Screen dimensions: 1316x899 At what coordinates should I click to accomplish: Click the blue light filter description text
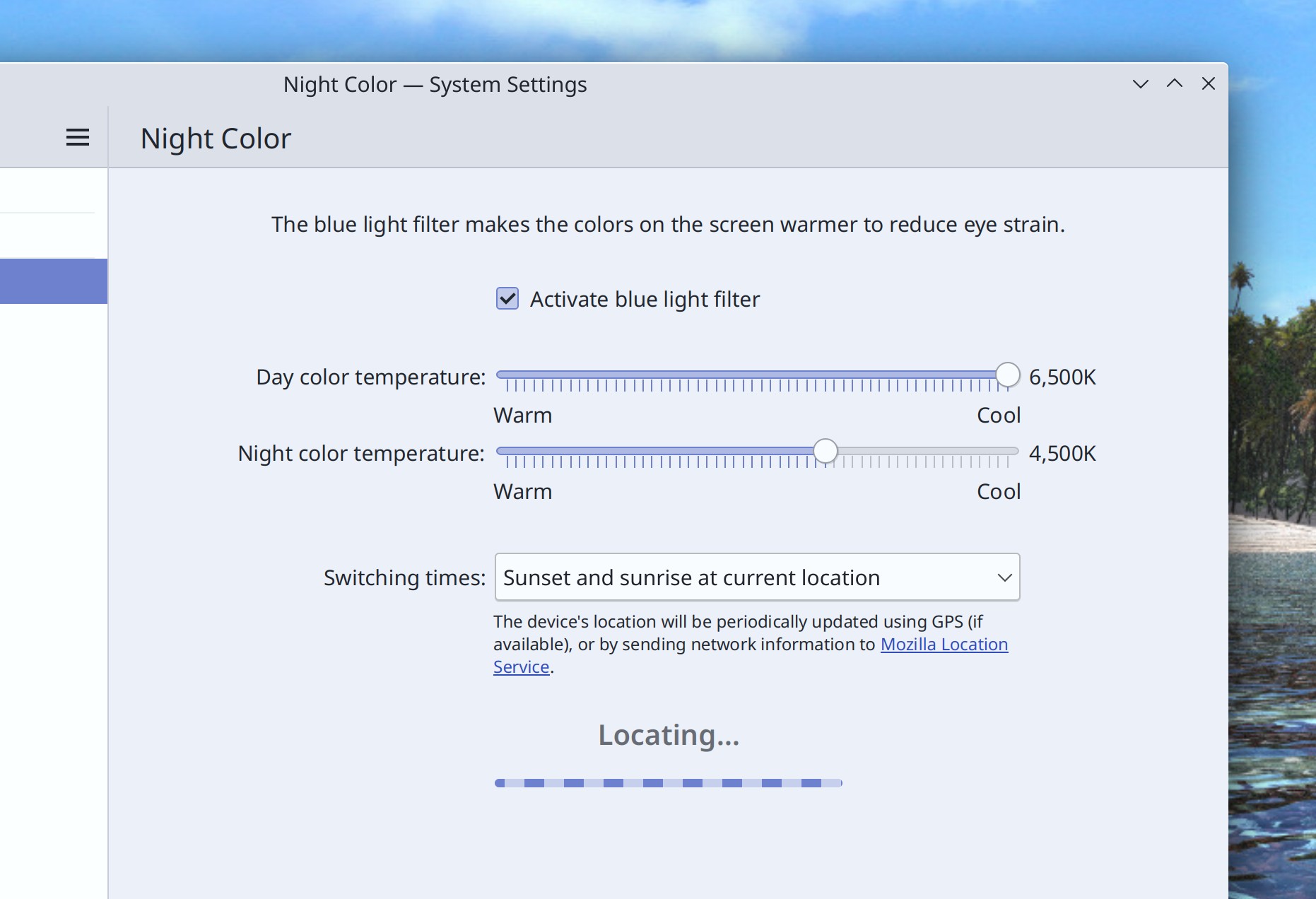click(x=668, y=225)
